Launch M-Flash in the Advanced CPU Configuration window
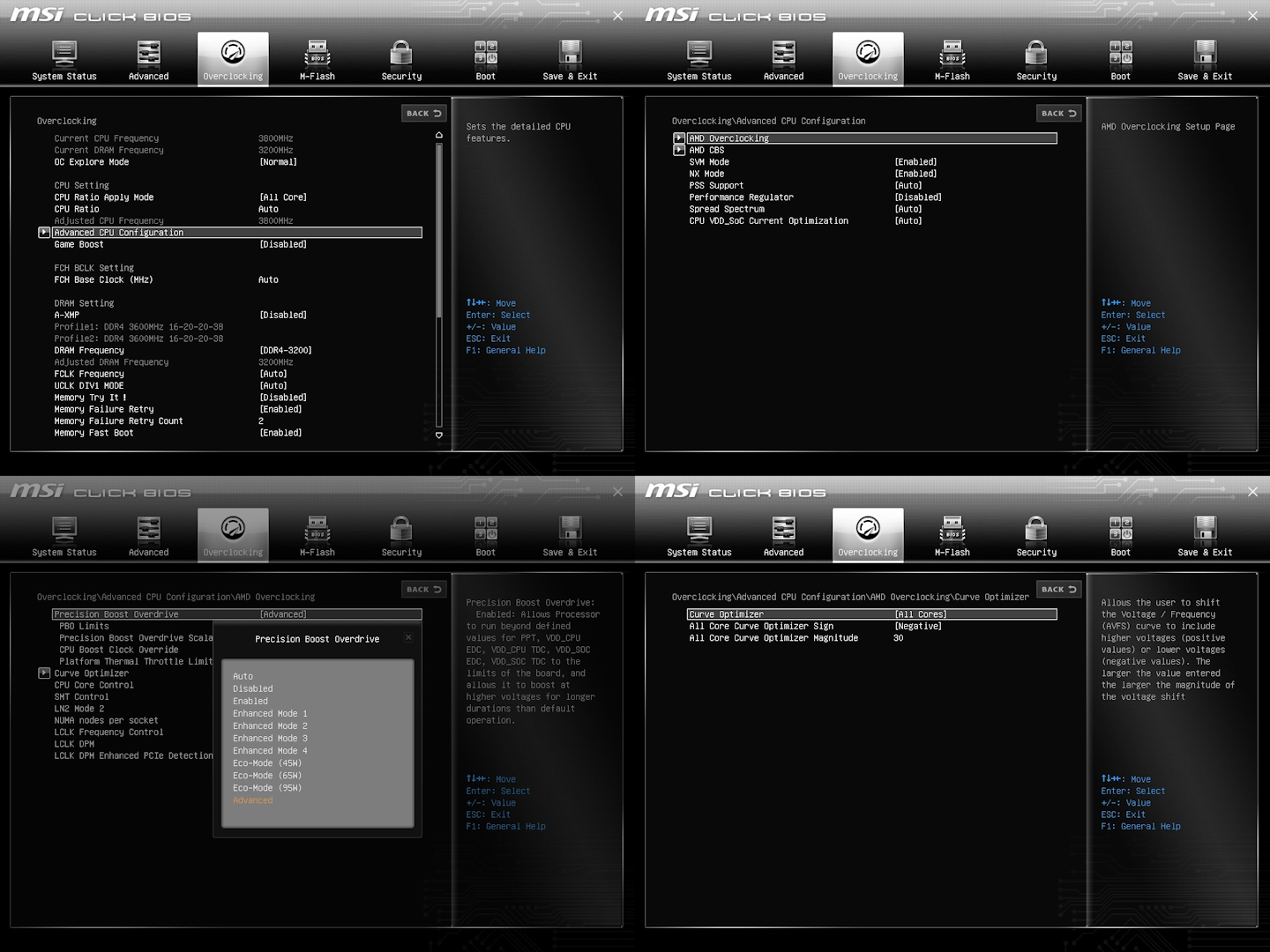The height and width of the screenshot is (952, 1270). coord(952,60)
